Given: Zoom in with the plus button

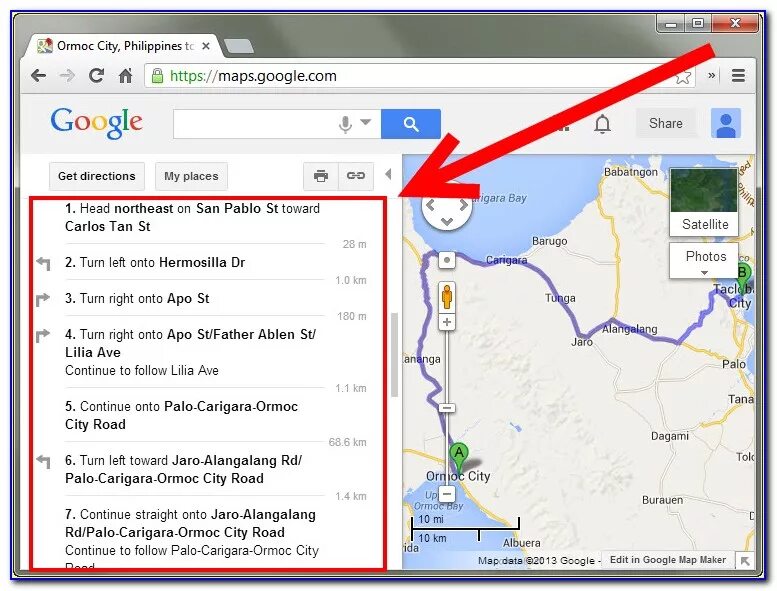Looking at the screenshot, I should [447, 322].
